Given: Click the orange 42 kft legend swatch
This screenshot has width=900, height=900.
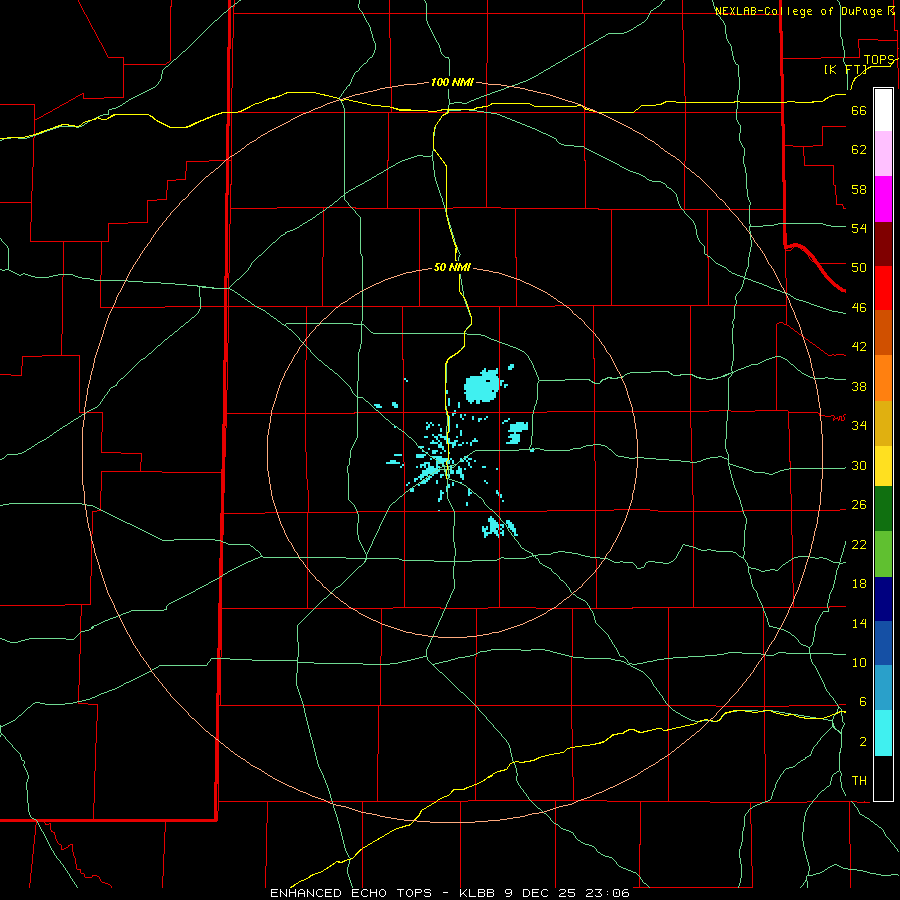Looking at the screenshot, I should 883,378.
